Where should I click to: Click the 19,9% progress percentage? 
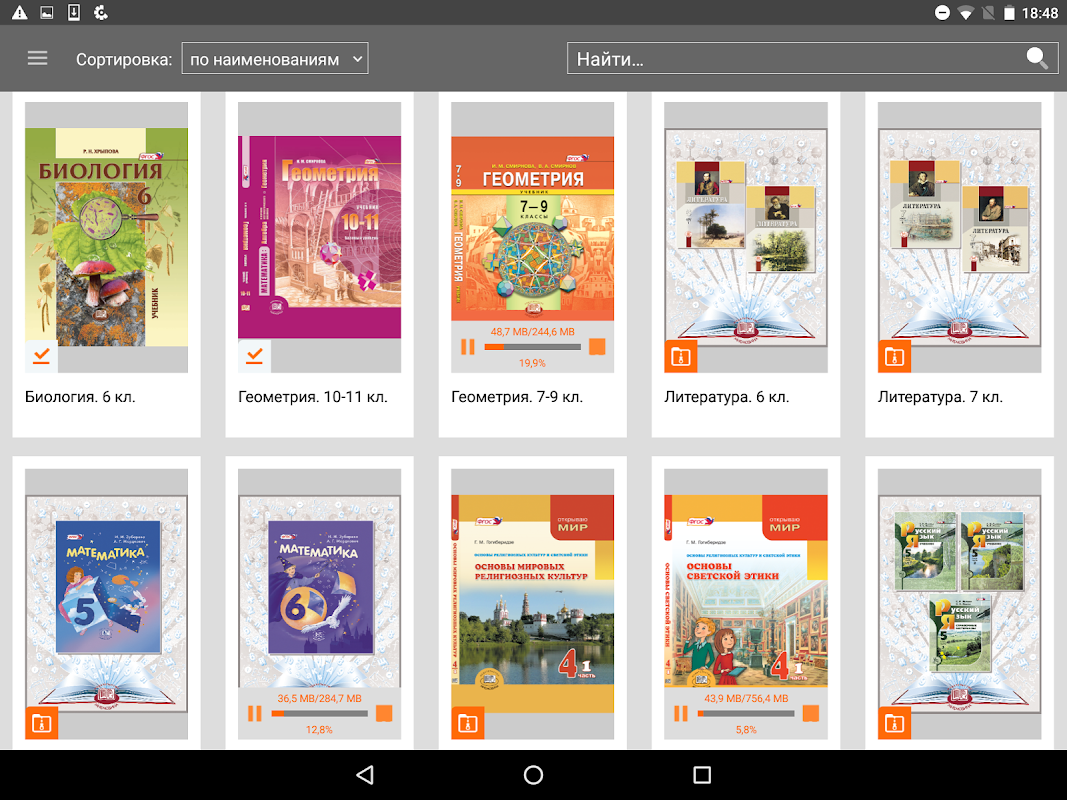[x=532, y=363]
